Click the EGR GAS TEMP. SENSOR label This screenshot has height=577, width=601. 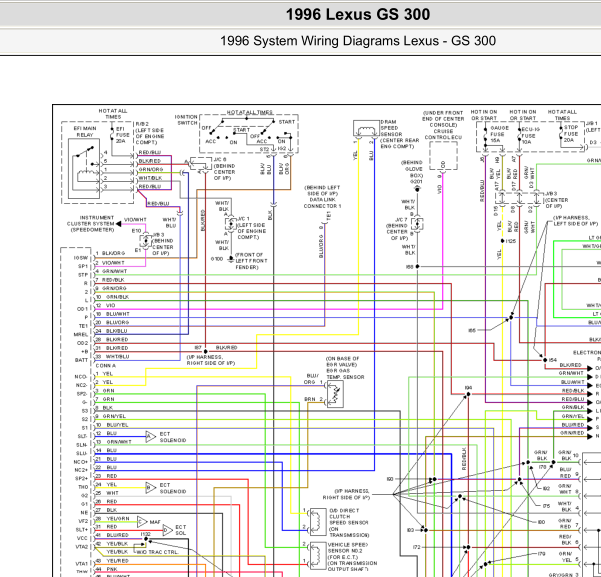345,374
